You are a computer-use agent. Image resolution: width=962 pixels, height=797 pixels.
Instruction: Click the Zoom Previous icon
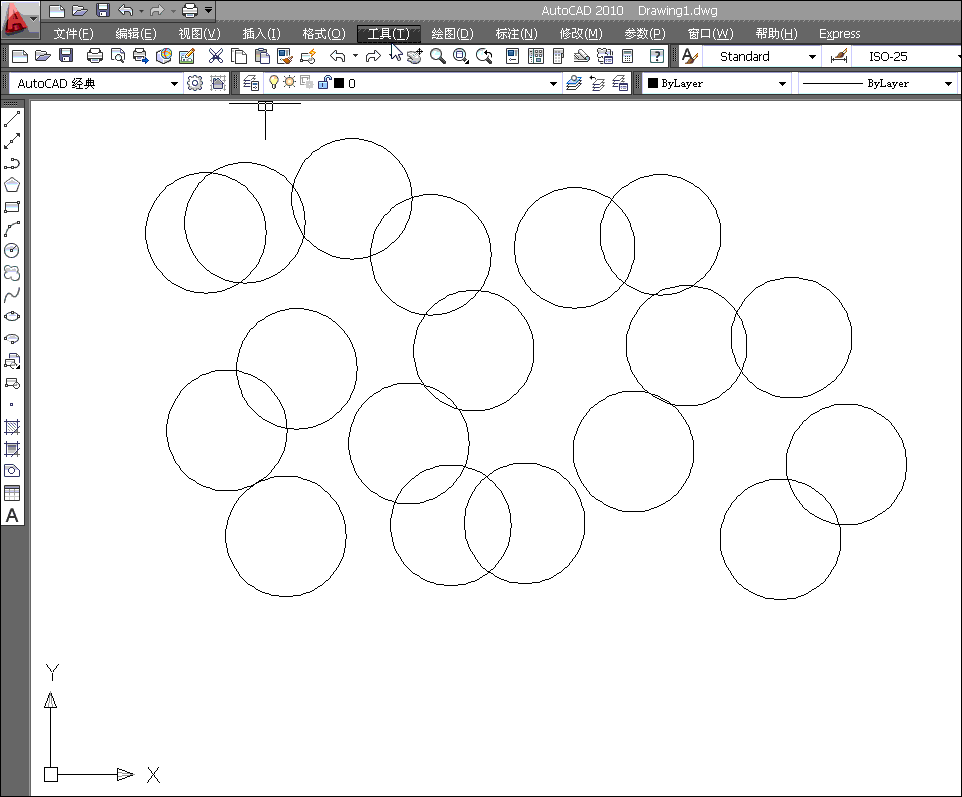484,56
